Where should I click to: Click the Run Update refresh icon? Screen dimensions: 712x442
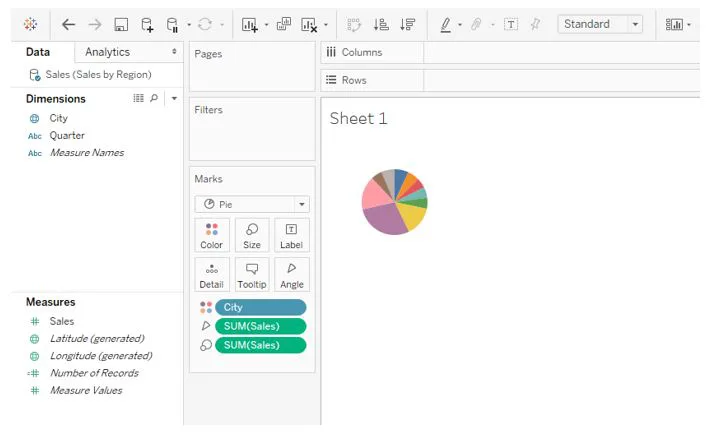(205, 24)
